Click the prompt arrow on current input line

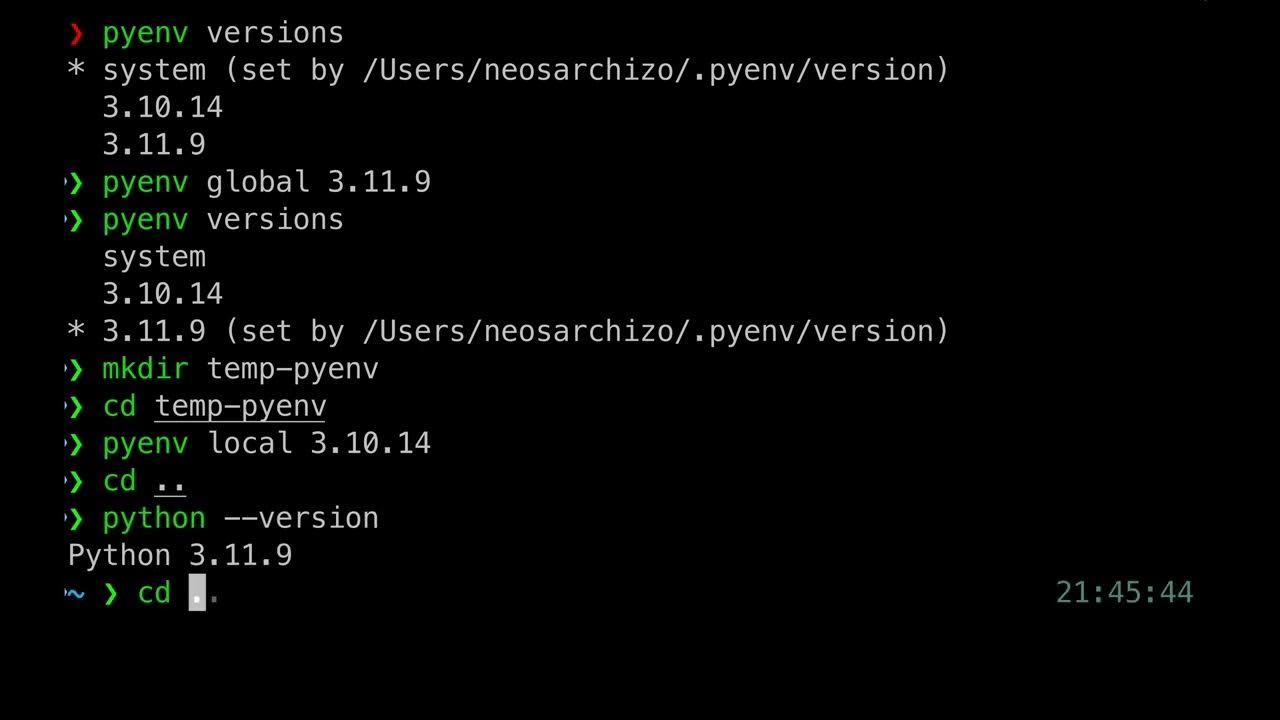tap(111, 593)
